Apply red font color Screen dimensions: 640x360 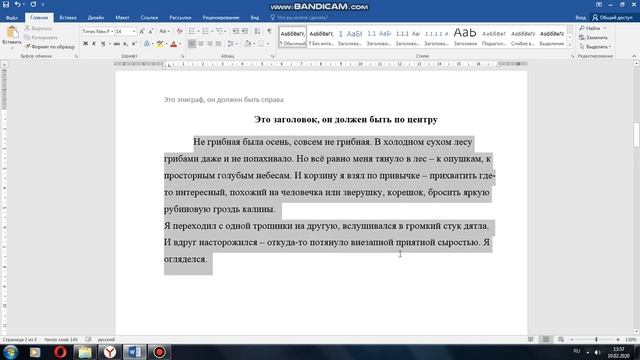173,44
